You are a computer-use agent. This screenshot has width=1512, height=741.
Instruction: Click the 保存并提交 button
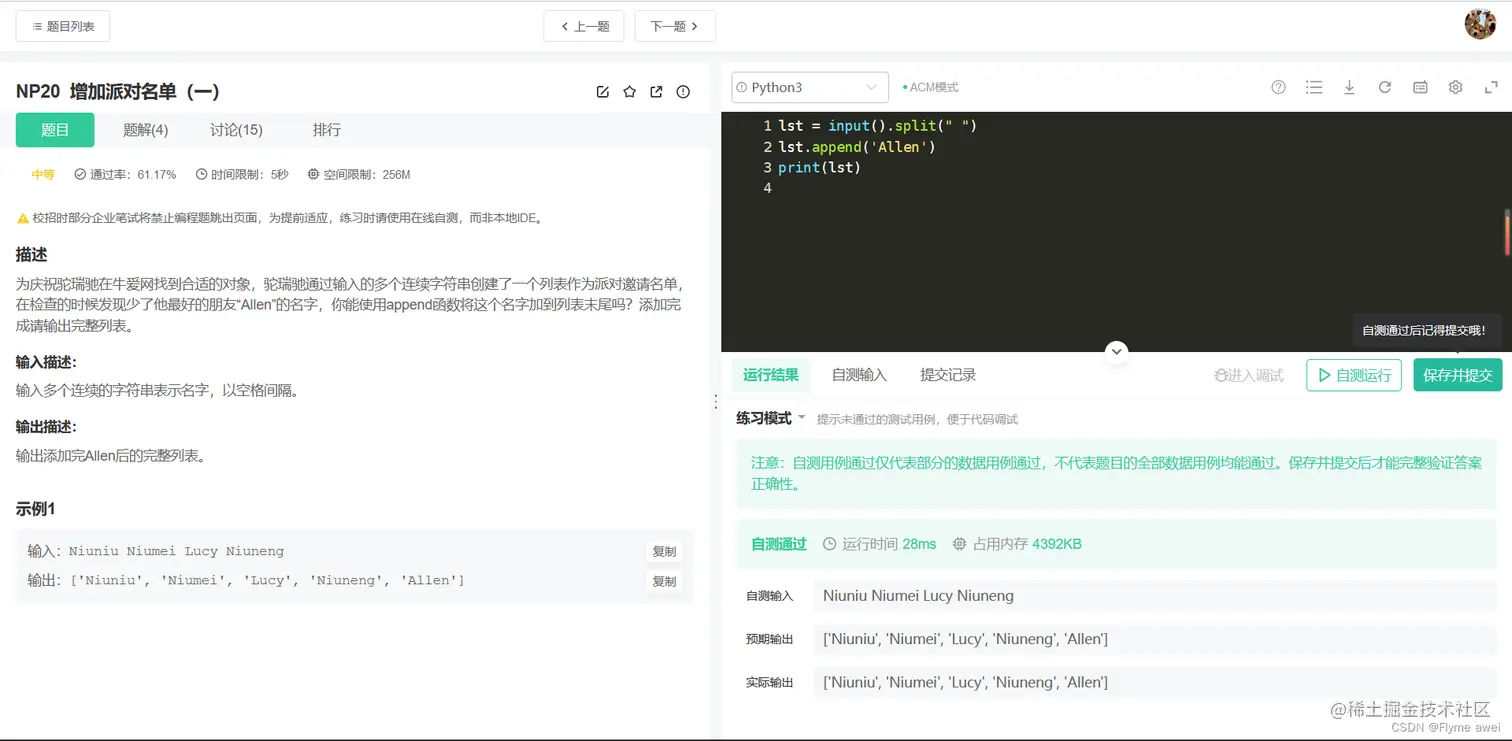pos(1457,374)
